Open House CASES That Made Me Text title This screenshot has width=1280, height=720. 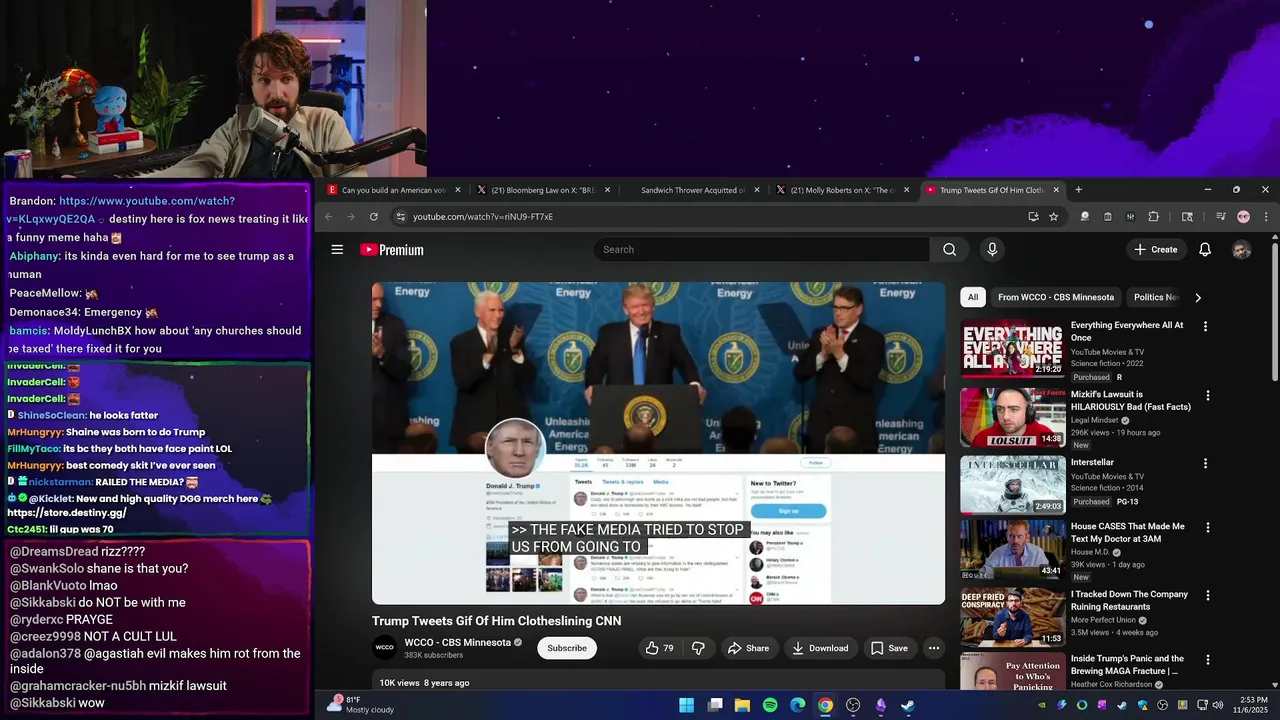coord(1127,532)
